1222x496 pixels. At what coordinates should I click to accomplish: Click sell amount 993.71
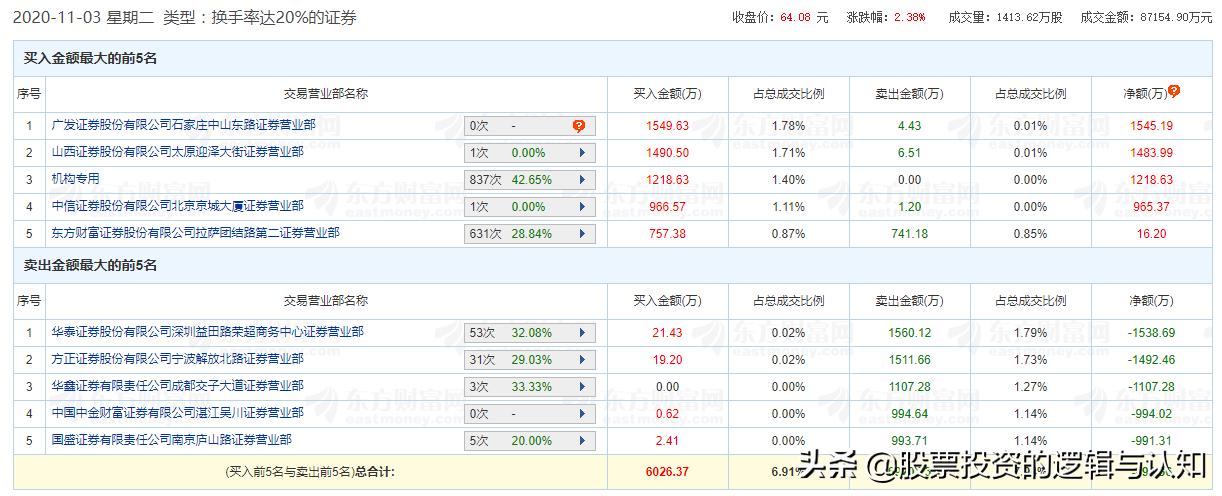tap(909, 441)
